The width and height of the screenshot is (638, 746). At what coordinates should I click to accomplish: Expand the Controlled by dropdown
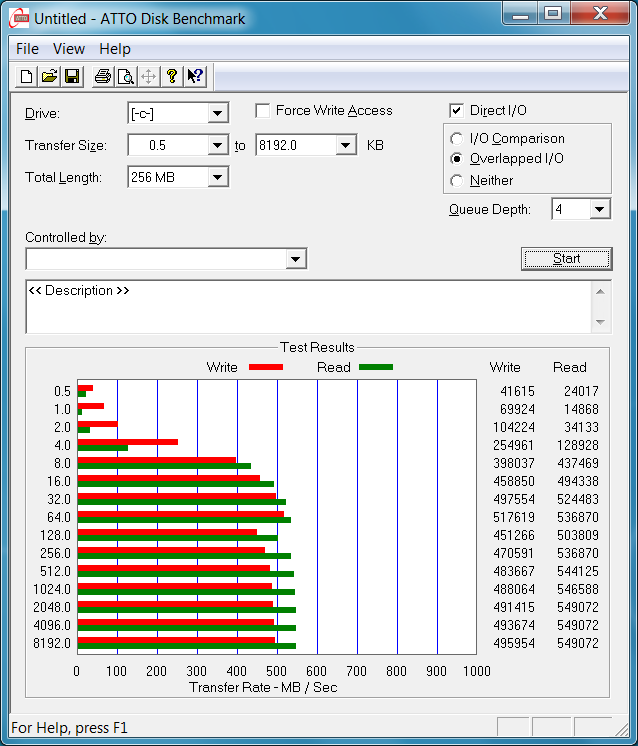295,259
